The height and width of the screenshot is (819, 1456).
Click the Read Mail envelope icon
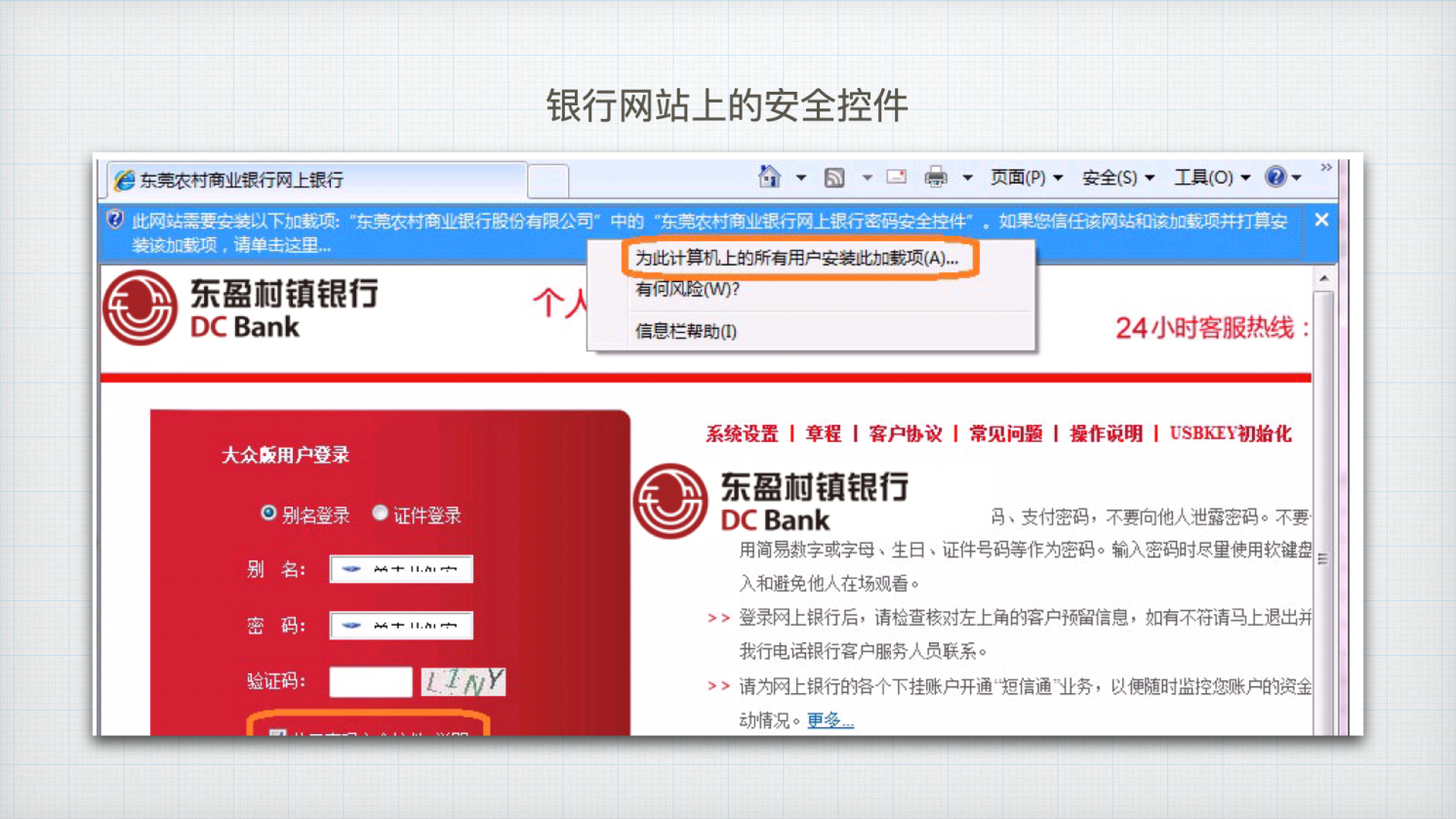(x=897, y=177)
